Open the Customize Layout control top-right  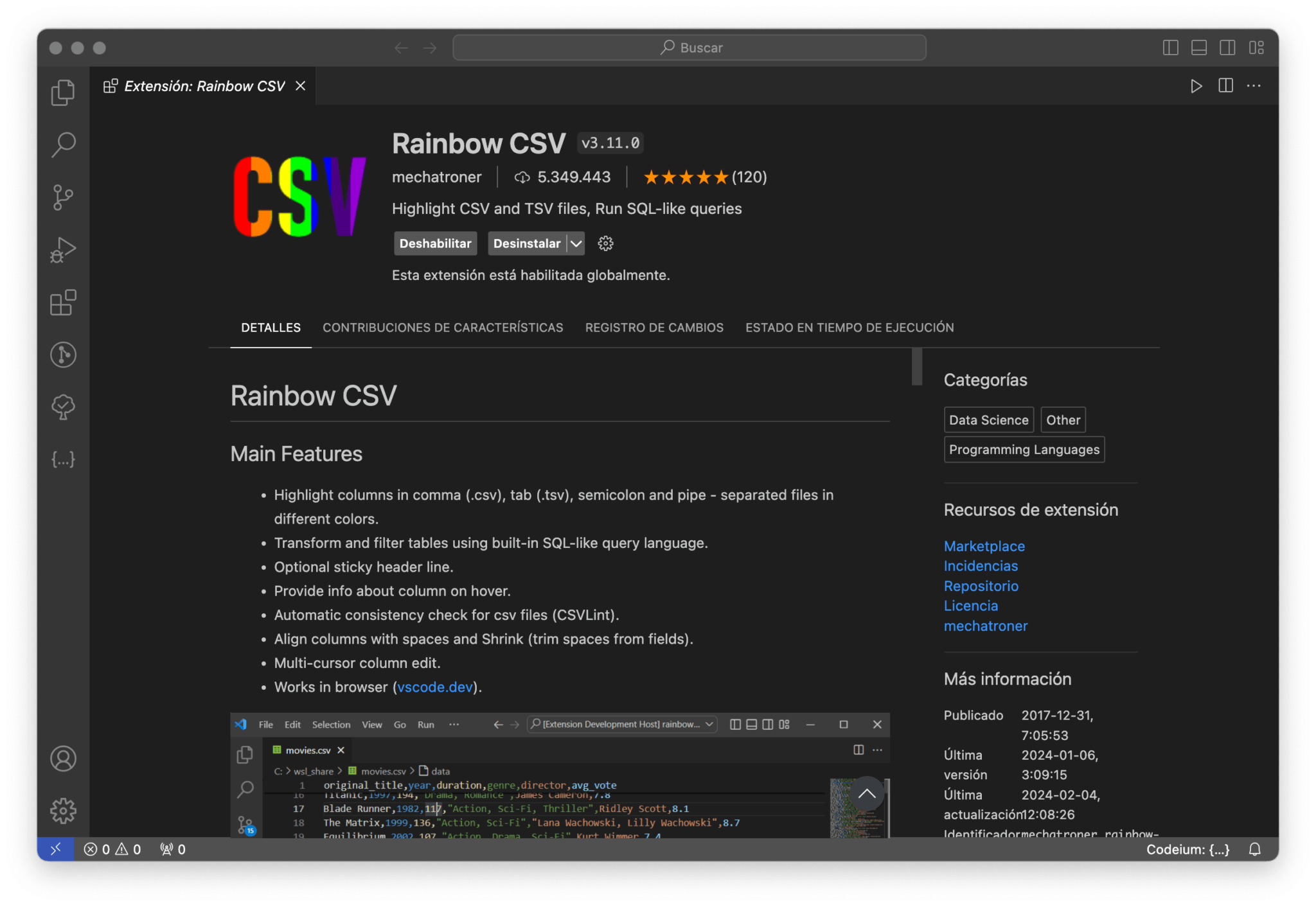click(1258, 48)
